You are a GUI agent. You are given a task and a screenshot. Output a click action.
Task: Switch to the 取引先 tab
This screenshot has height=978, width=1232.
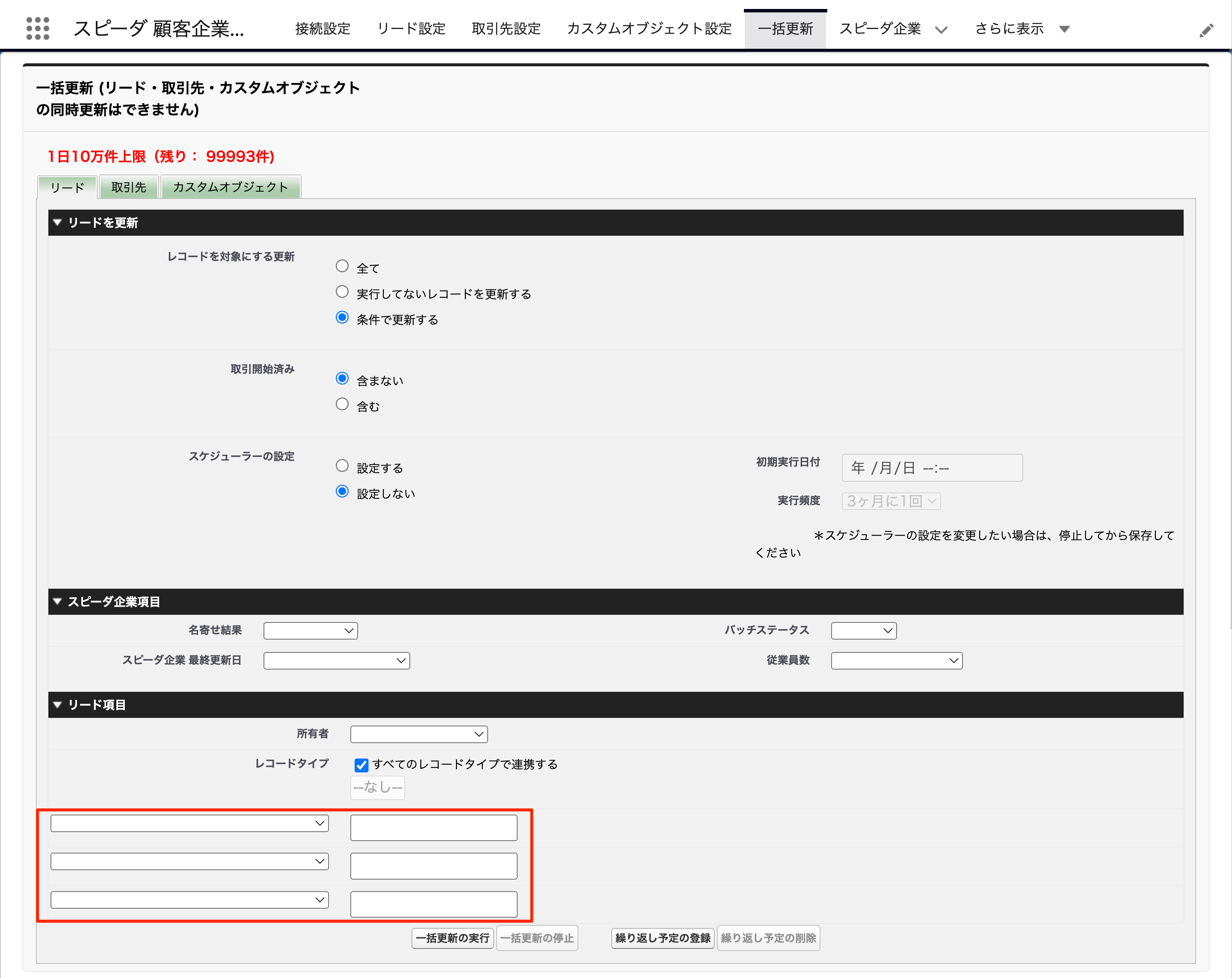tap(129, 187)
